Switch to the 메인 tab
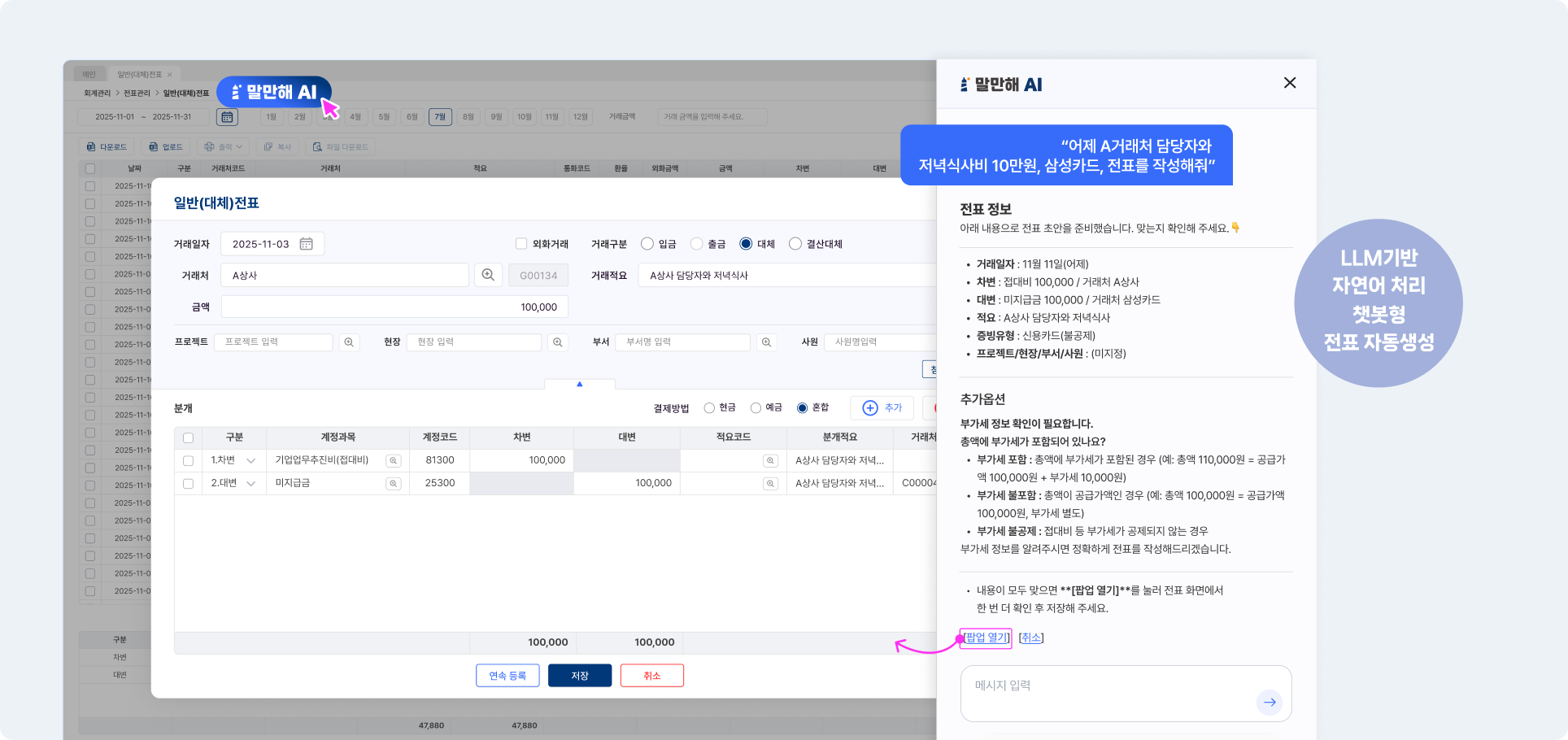Image resolution: width=1568 pixels, height=740 pixels. 89,75
